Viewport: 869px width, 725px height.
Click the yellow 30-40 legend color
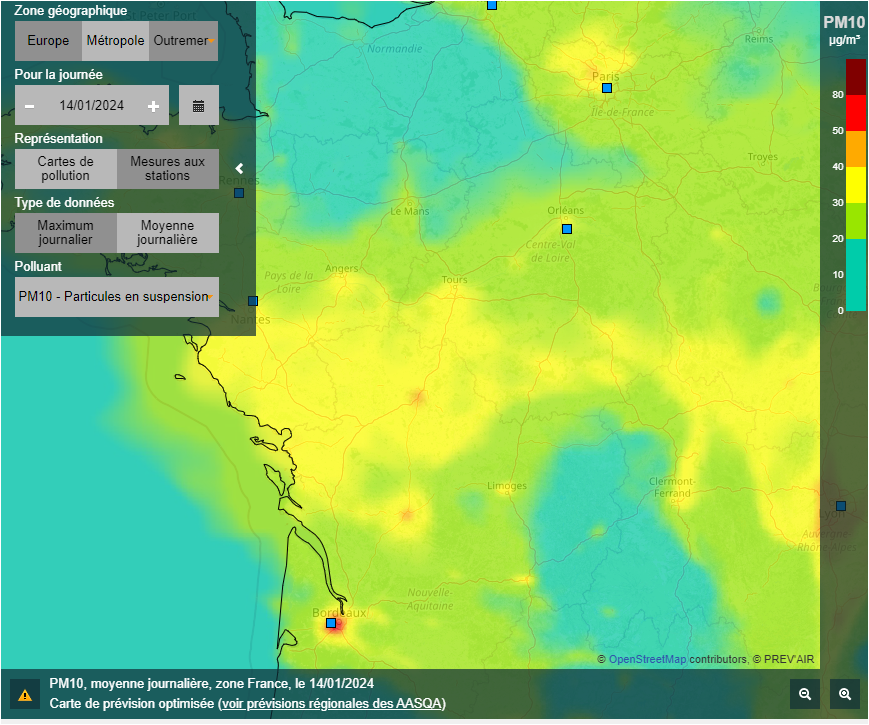tap(856, 185)
